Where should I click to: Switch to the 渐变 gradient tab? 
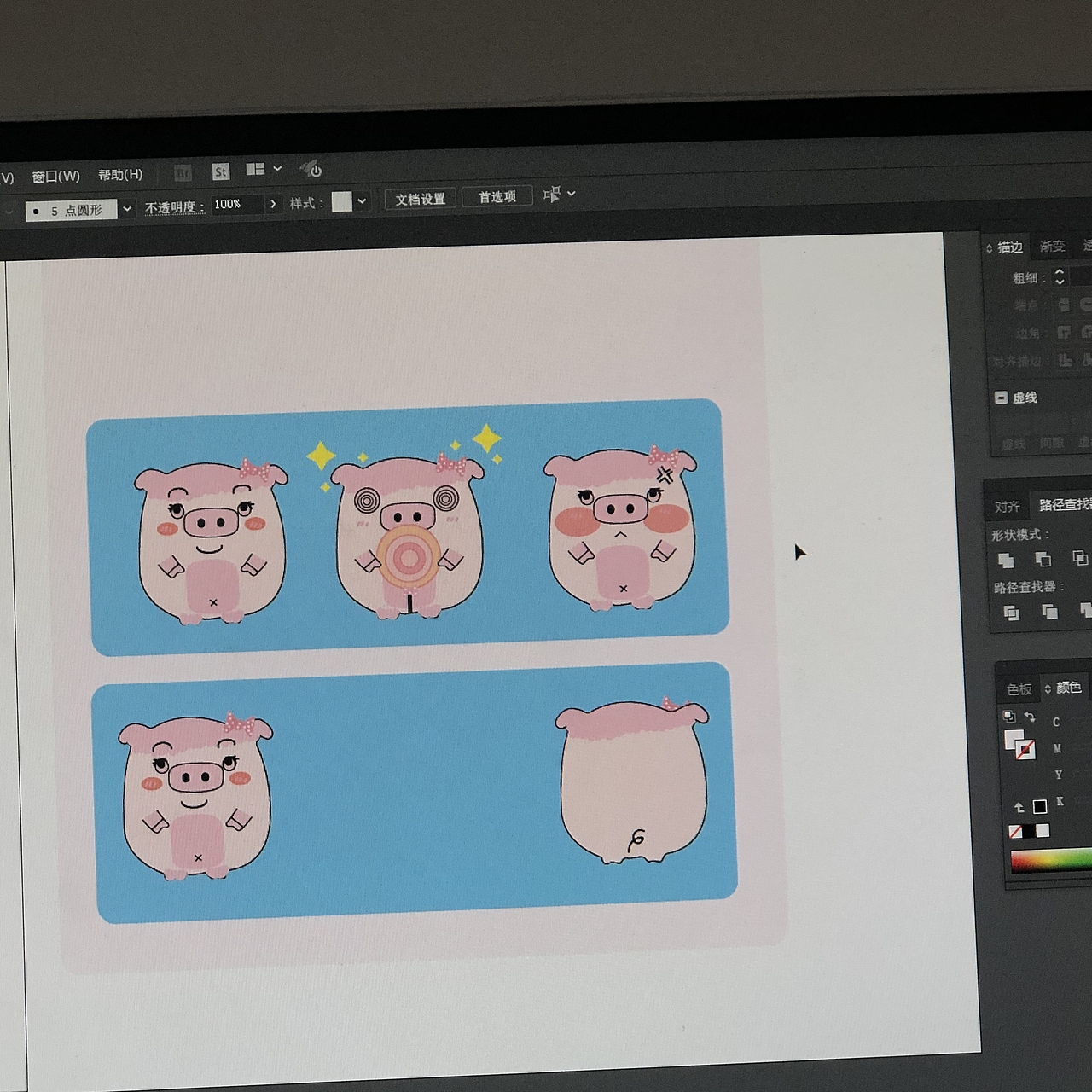1051,247
